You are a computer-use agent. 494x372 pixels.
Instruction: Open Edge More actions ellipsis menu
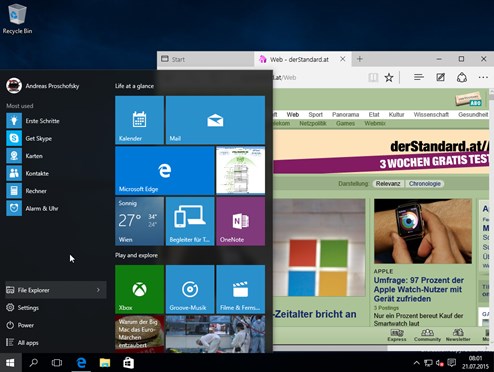(483, 78)
